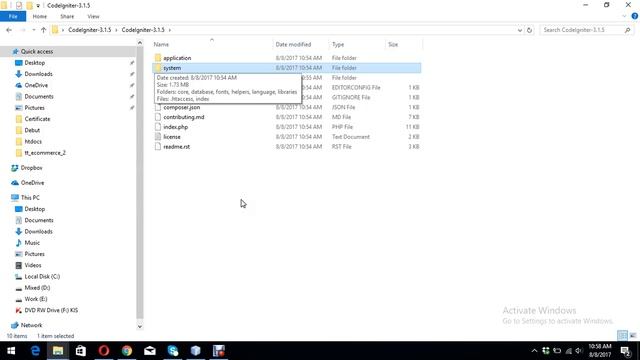Open recent locations dropdown arrow

coord(34,30)
